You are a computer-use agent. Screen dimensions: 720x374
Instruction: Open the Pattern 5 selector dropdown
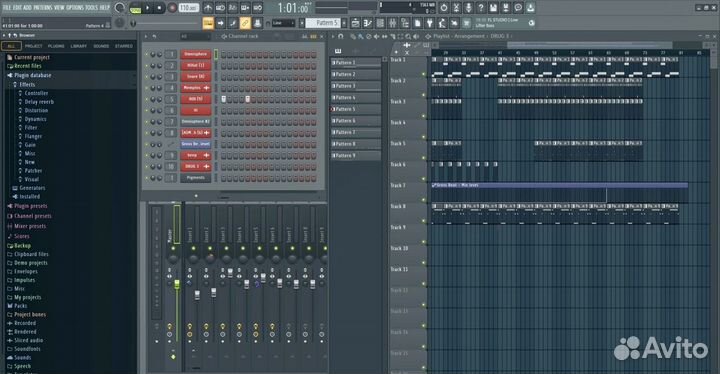click(x=324, y=23)
